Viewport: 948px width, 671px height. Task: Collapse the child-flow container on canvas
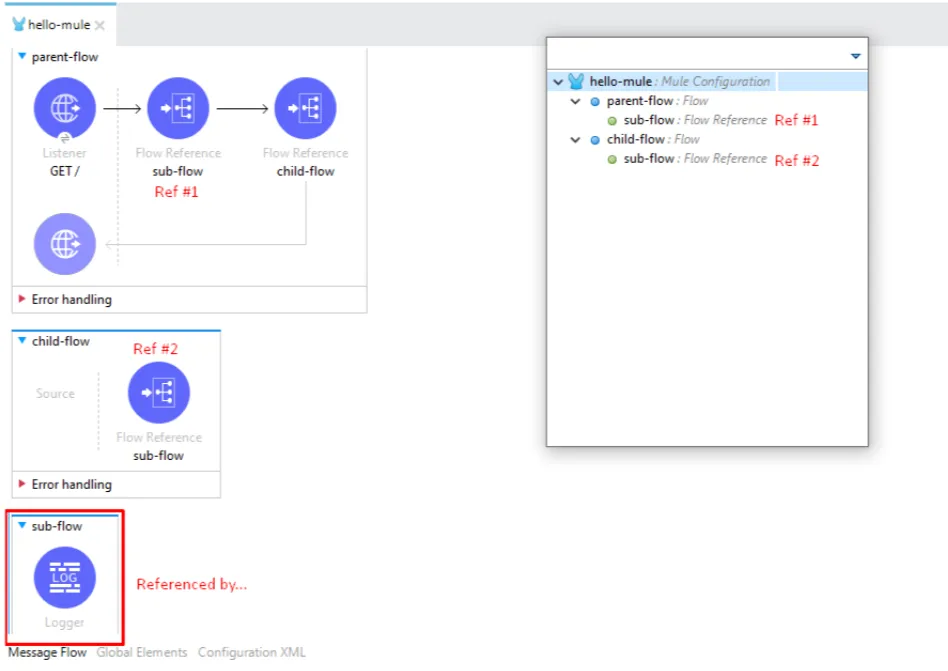tap(22, 340)
